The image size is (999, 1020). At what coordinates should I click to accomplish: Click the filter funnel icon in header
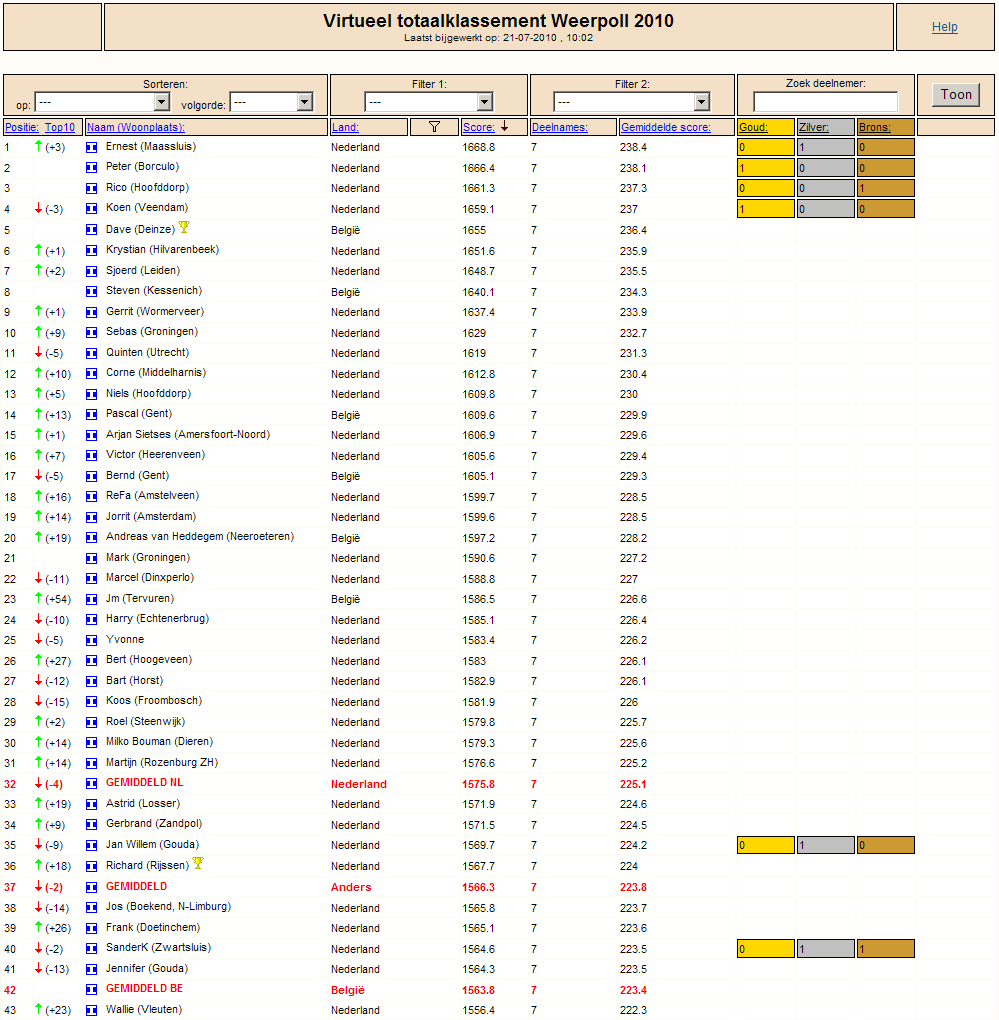434,127
